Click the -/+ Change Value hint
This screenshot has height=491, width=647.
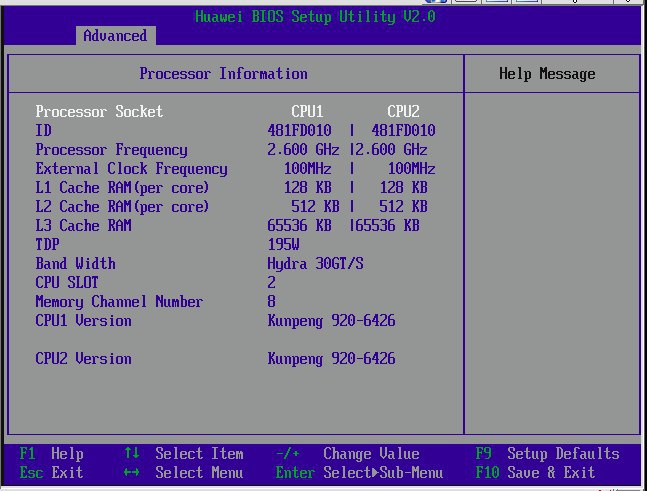click(347, 453)
